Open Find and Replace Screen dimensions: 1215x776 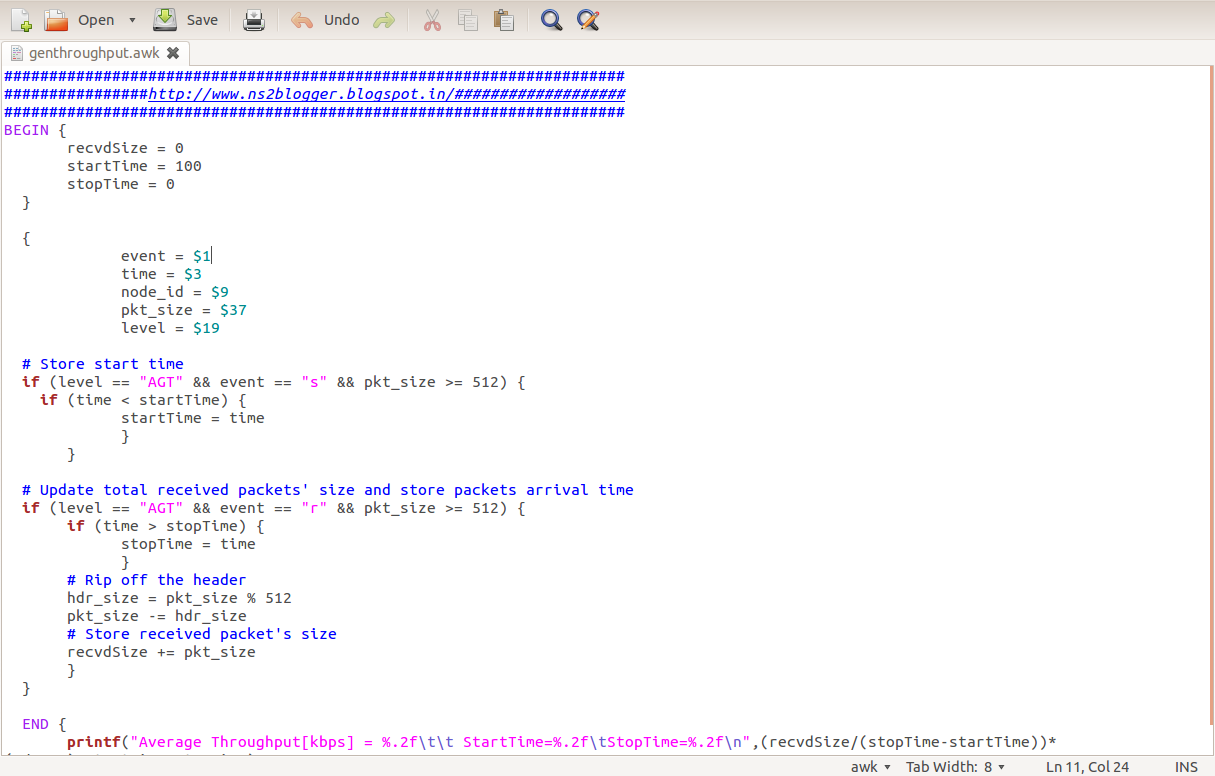[x=587, y=19]
